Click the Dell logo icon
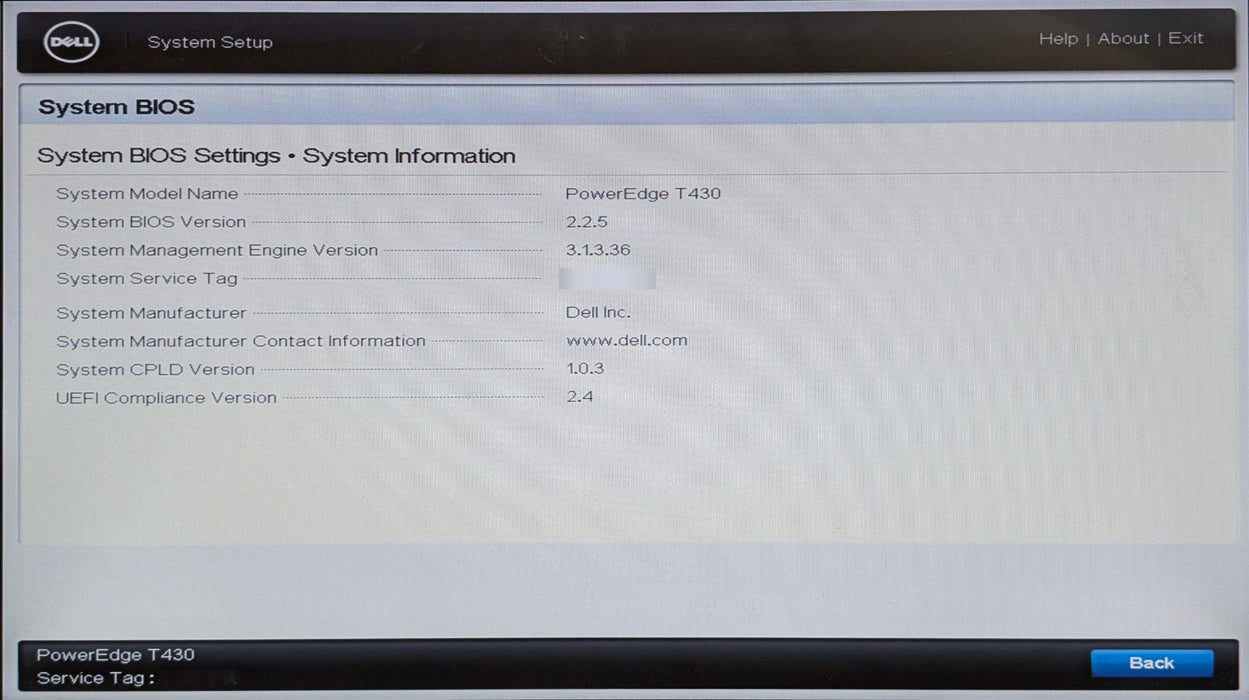 [x=70, y=42]
